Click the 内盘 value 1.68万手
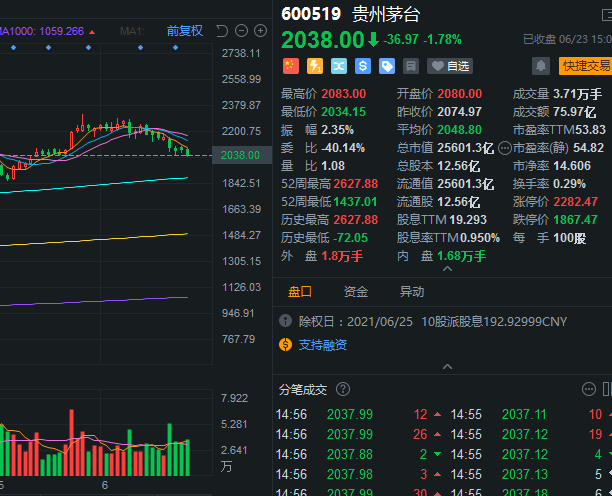Screen dimensions: 612x496 tap(462, 256)
